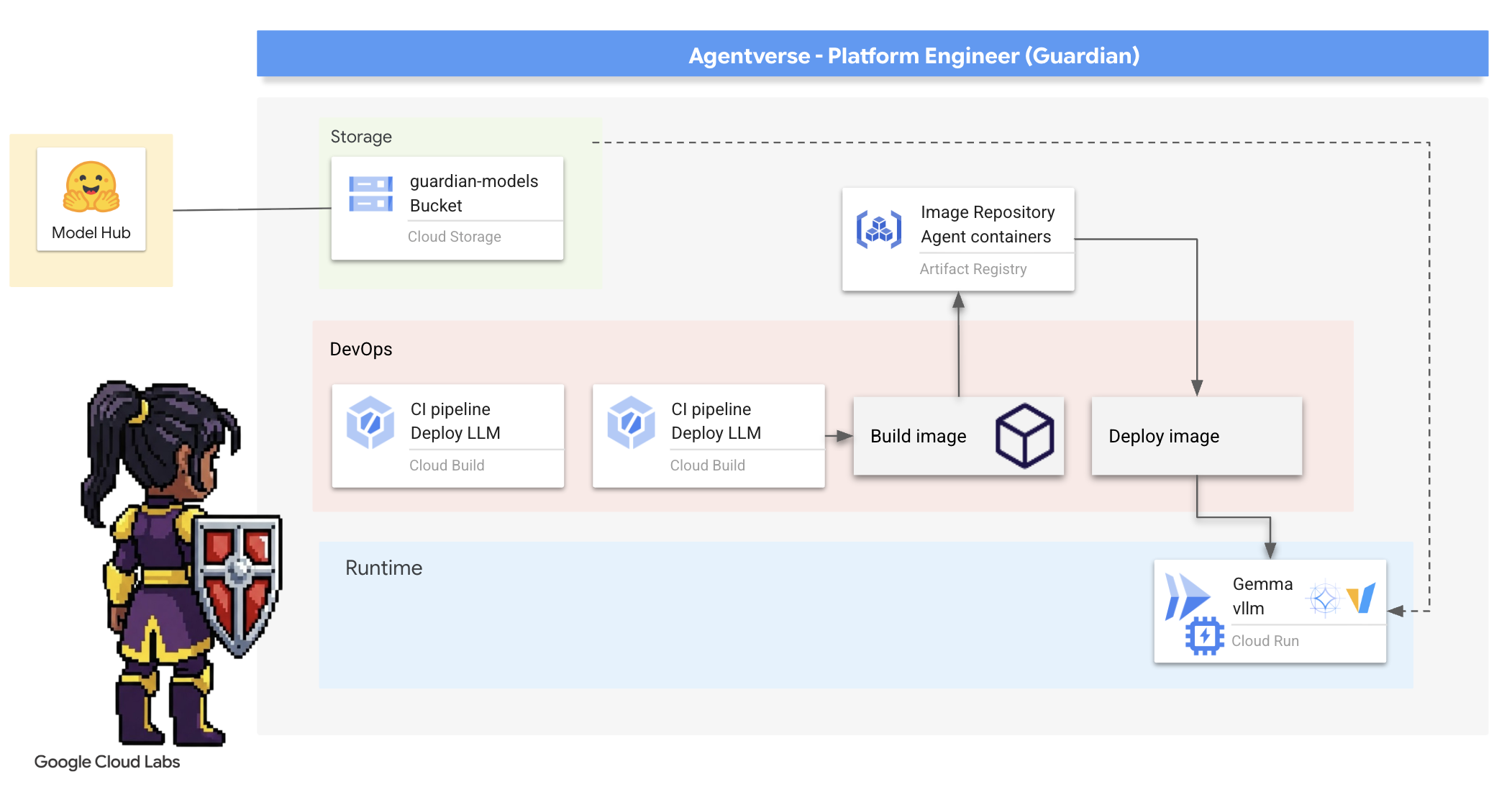This screenshot has height=787, width=1512.
Task: Click the Vertex AI yellow-blue icon
Action: [x=1362, y=598]
